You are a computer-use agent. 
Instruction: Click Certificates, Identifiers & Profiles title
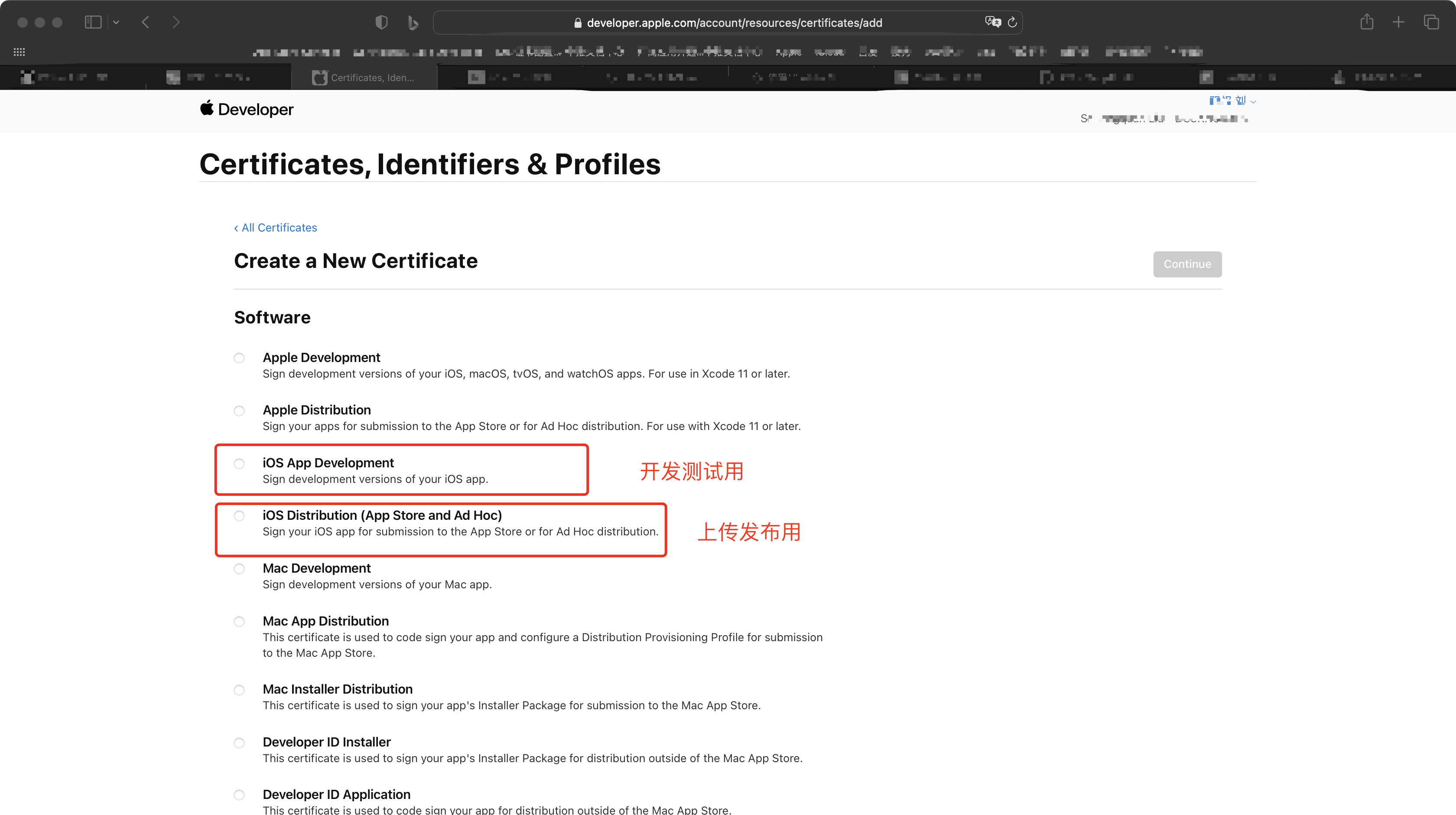point(429,164)
